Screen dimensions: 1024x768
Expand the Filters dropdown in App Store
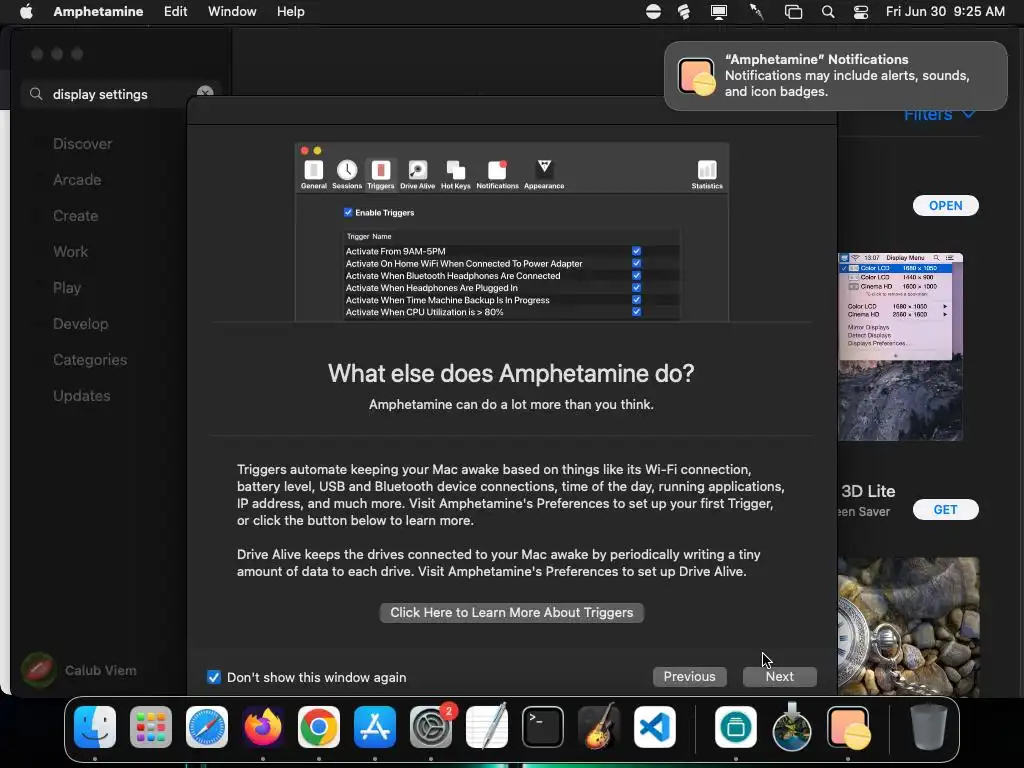[x=939, y=116]
